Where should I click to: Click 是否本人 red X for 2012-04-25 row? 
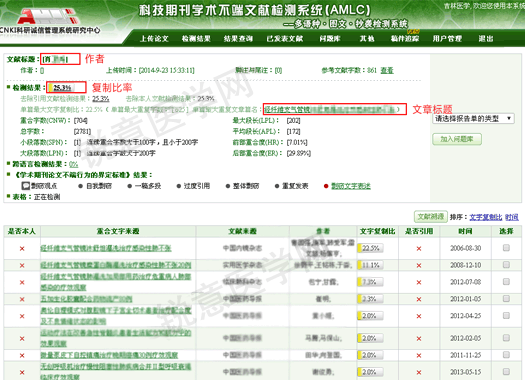point(22,316)
